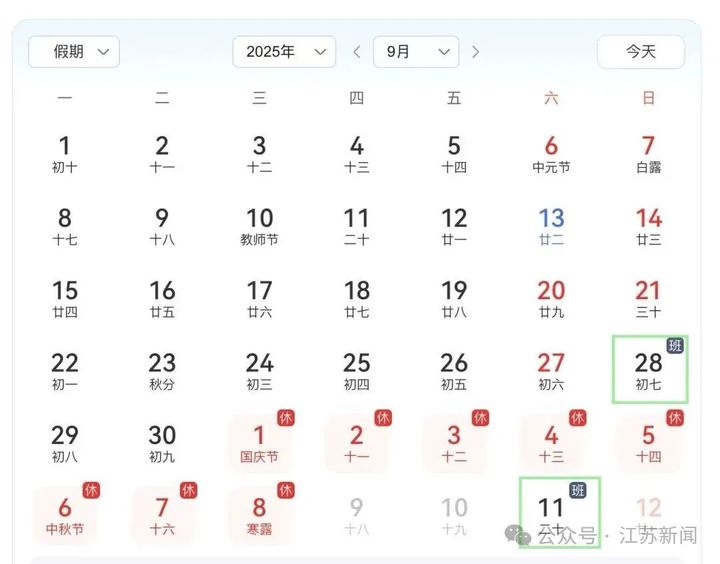
Task: Select September 6 中元节
Action: 551,154
